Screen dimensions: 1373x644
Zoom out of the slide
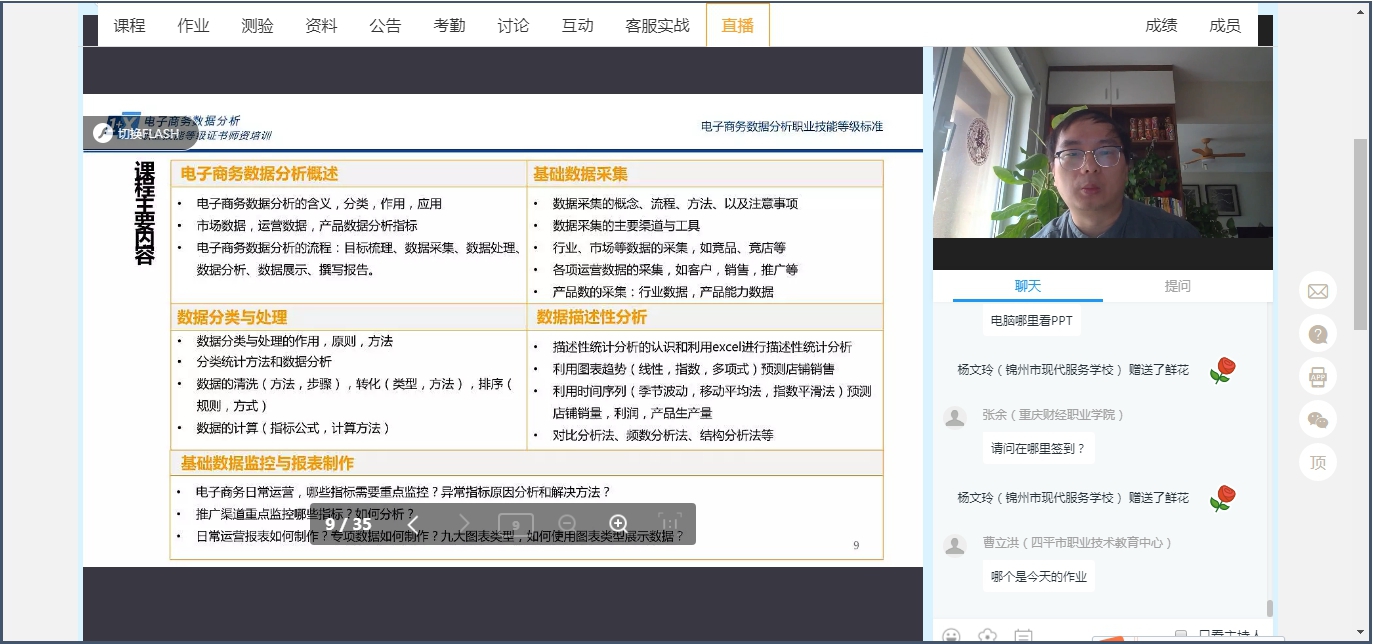[x=567, y=524]
